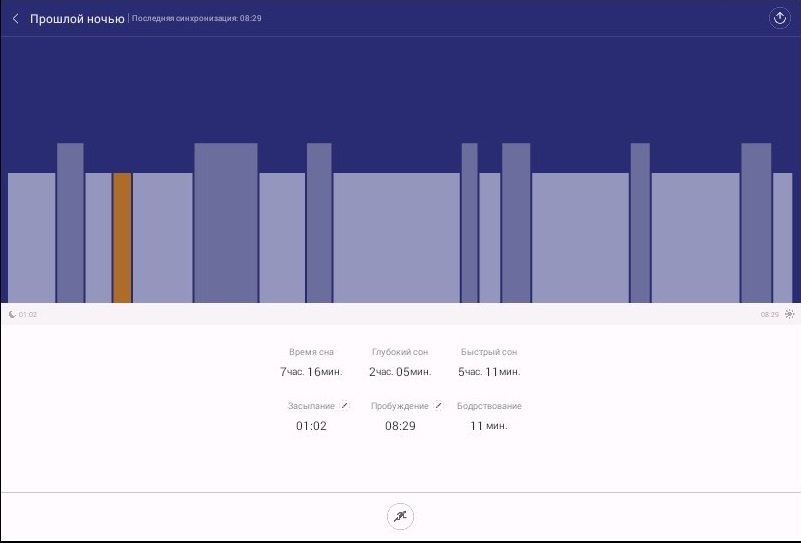Image resolution: width=801 pixels, height=543 pixels.
Task: Select the widest light sleep block mid-chart
Action: pyautogui.click(x=396, y=237)
